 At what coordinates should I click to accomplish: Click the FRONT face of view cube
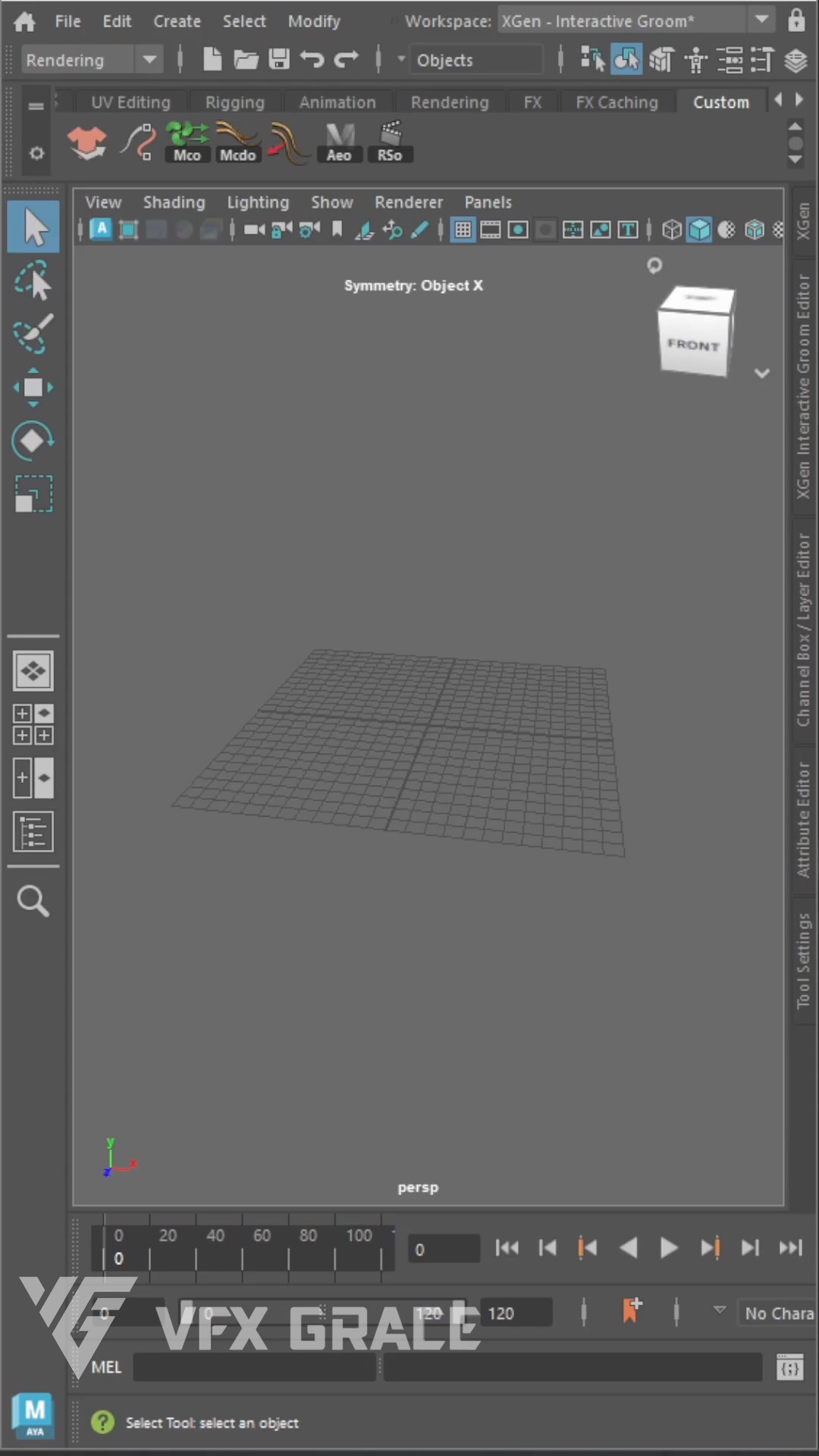694,345
